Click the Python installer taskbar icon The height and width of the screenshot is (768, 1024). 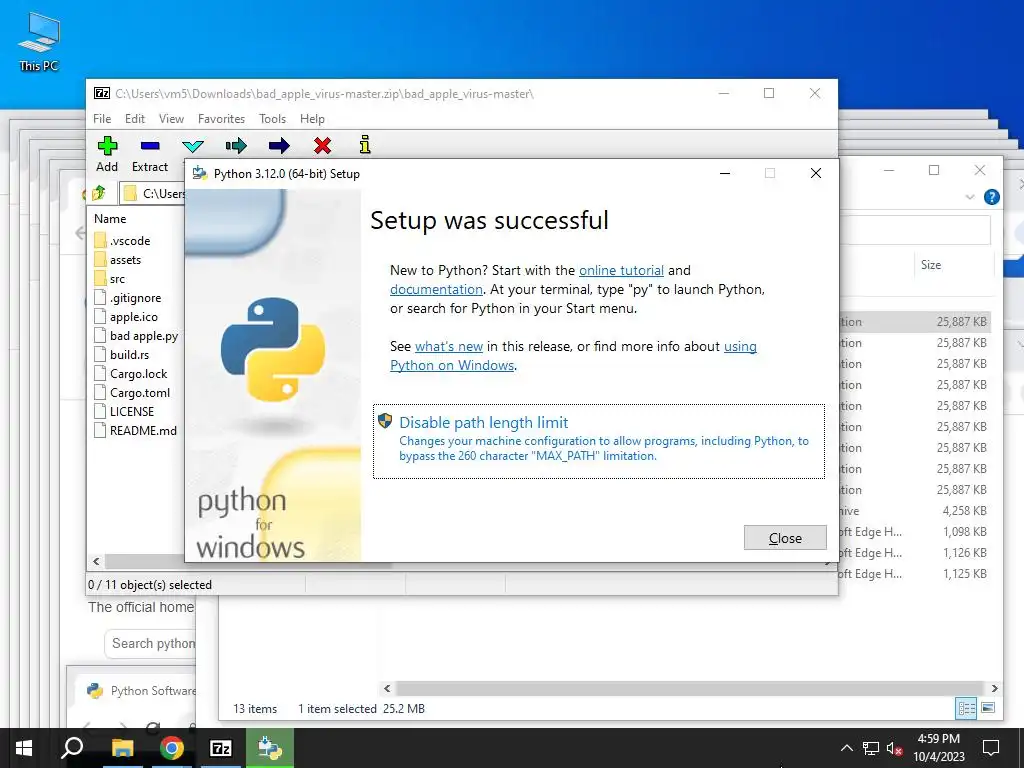tap(270, 748)
